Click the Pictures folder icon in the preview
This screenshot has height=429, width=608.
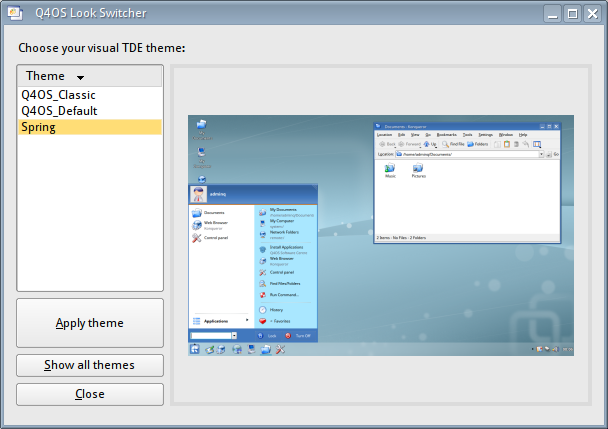[x=417, y=168]
